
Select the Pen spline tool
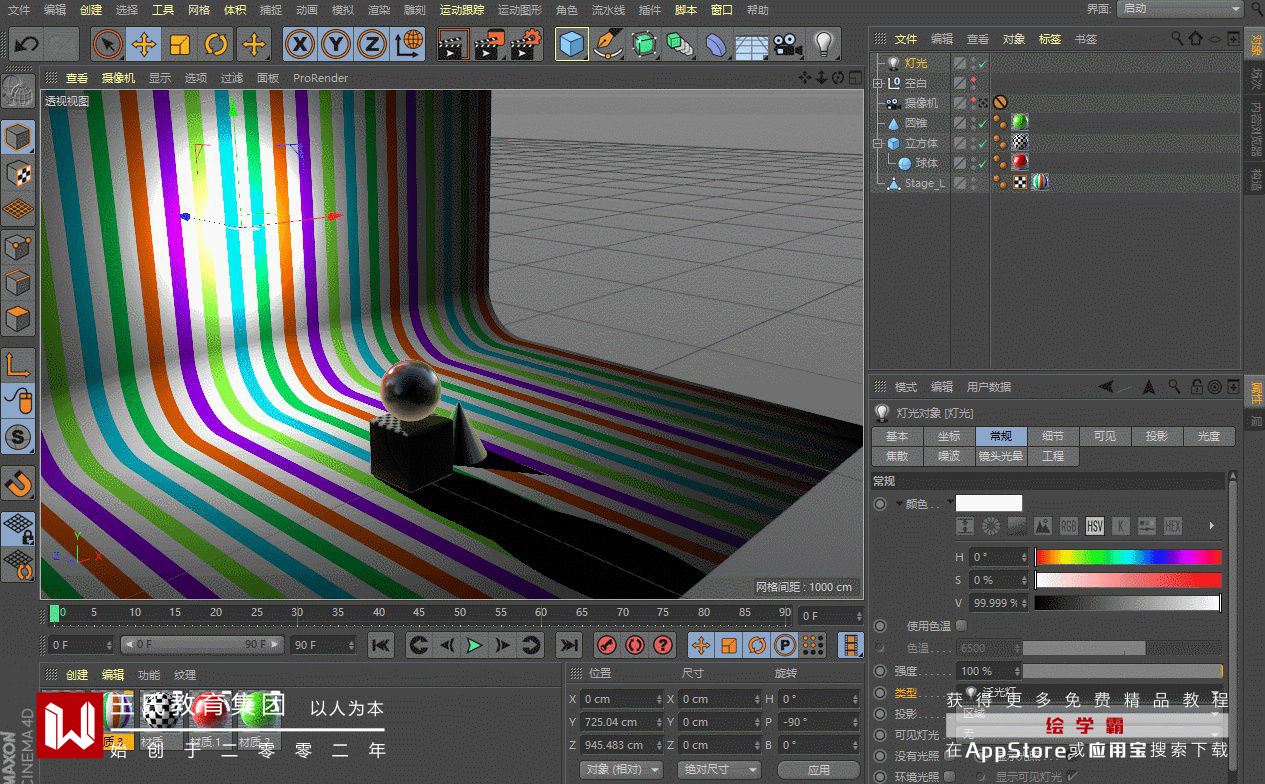click(608, 44)
